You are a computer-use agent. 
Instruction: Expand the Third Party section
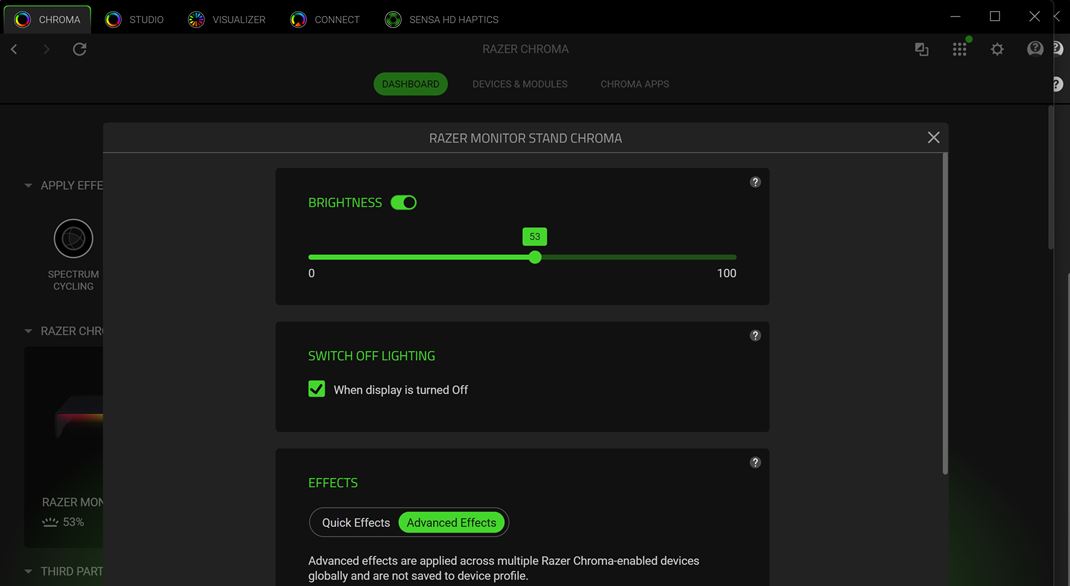[27, 571]
